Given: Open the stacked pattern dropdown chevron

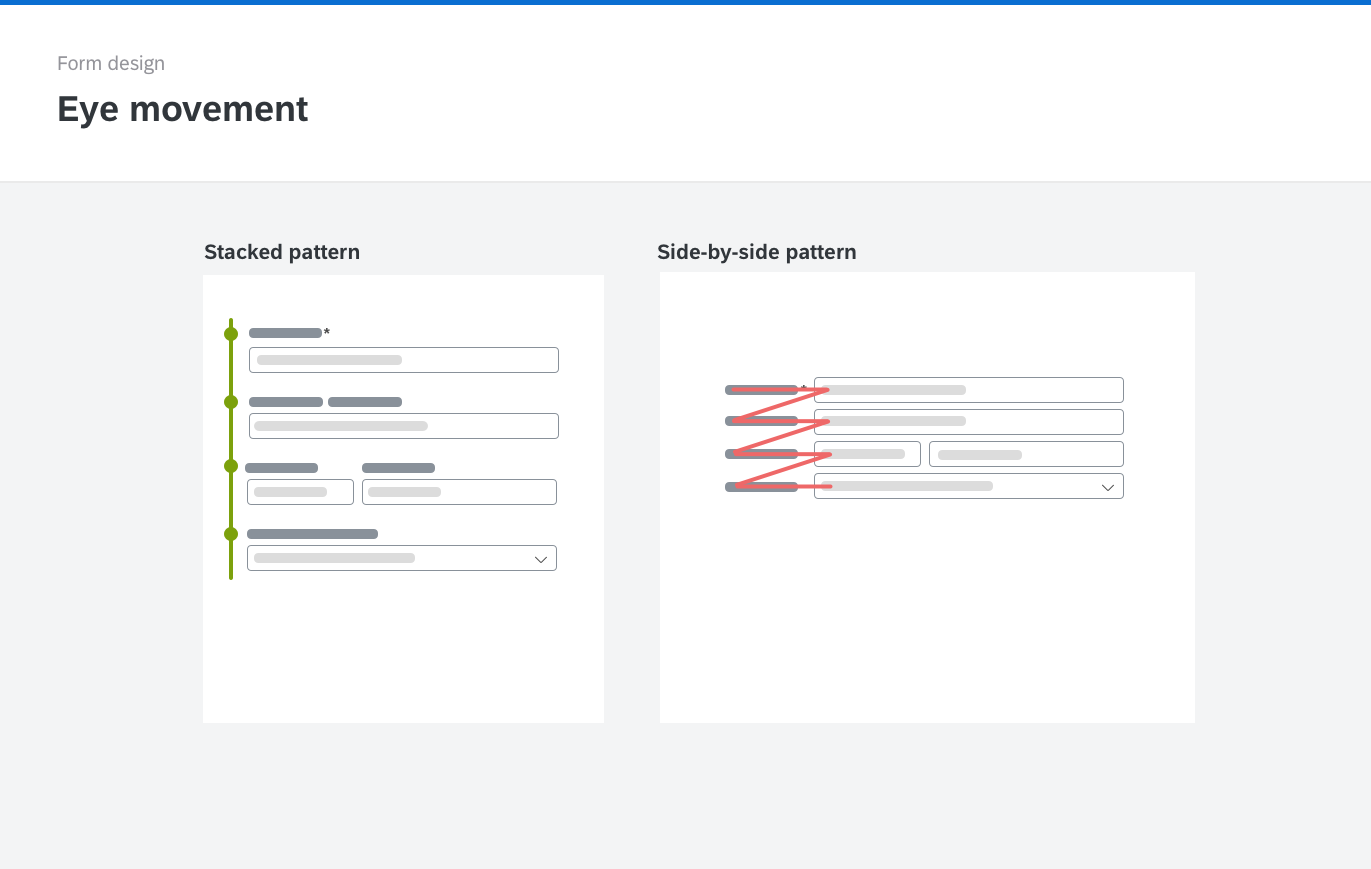Looking at the screenshot, I should [x=541, y=559].
